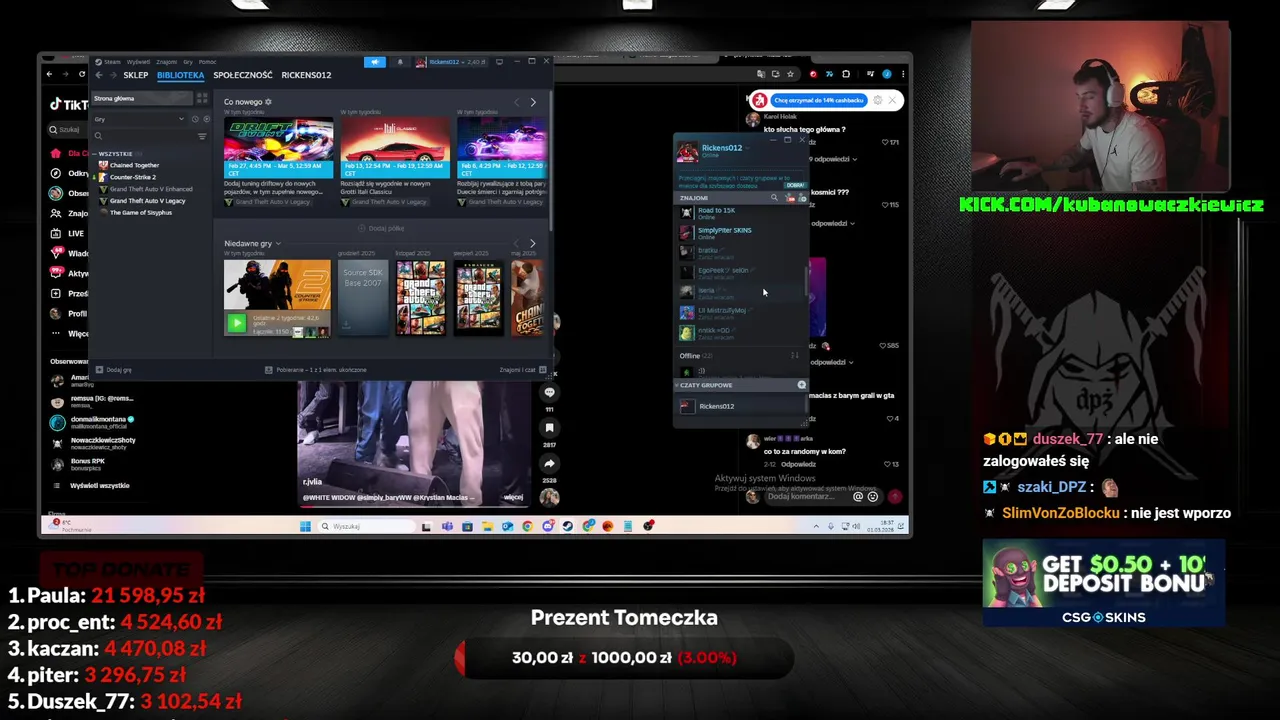This screenshot has width=1280, height=720.
Task: Expand the Gry filter dropdown
Action: coord(139,119)
